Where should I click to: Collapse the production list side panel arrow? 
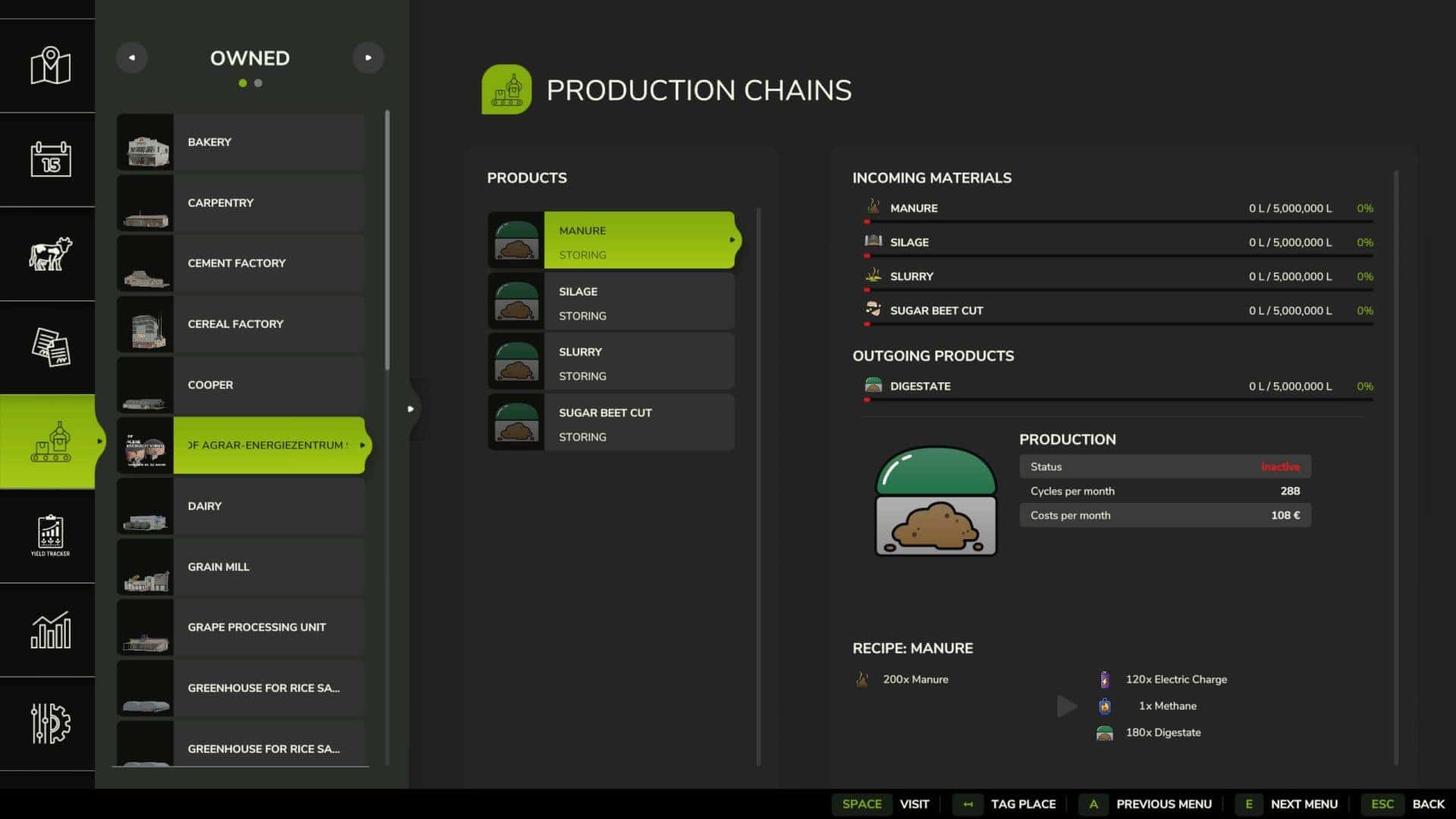coord(411,409)
